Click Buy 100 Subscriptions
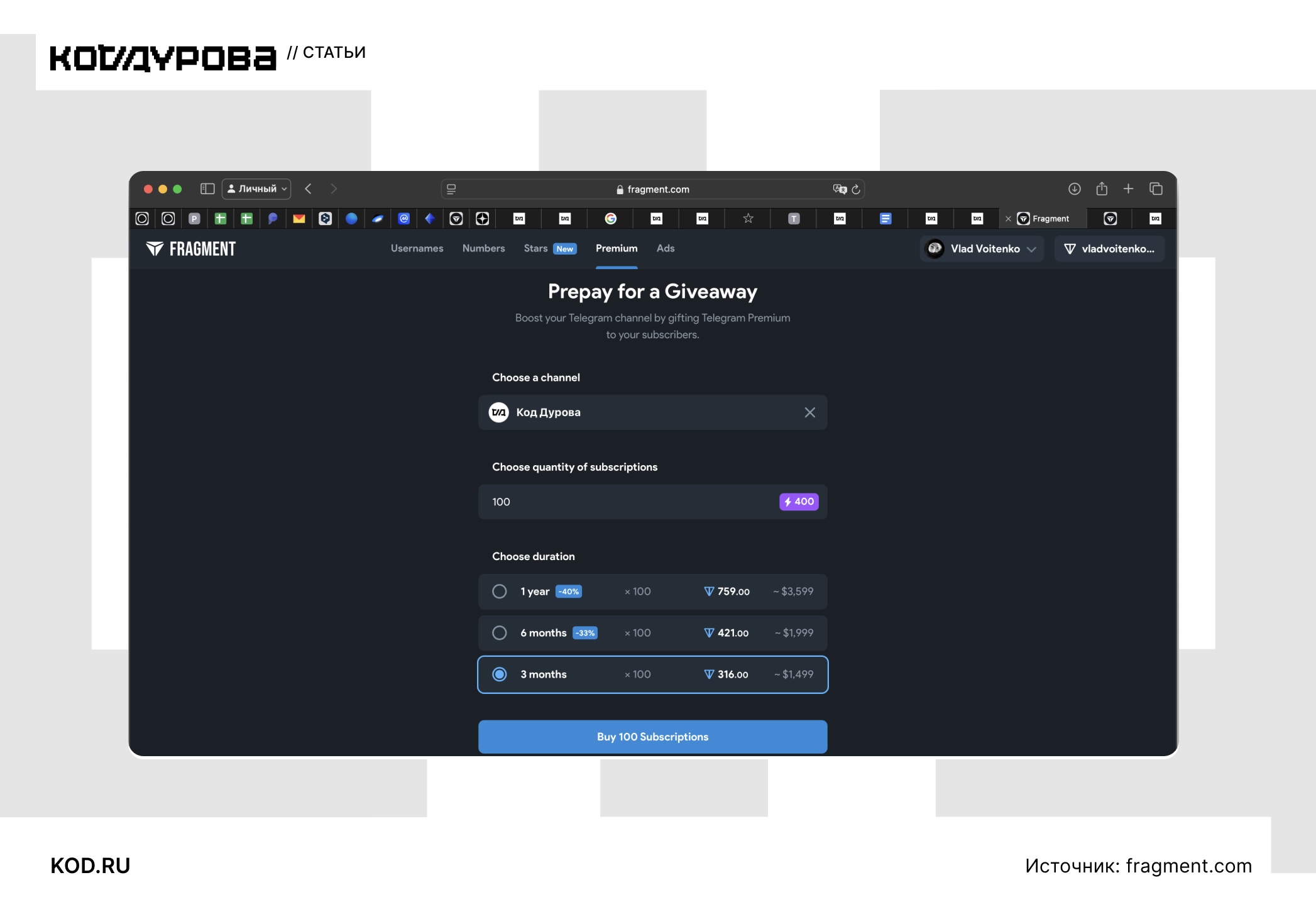Image resolution: width=1316 pixels, height=902 pixels. (x=653, y=737)
